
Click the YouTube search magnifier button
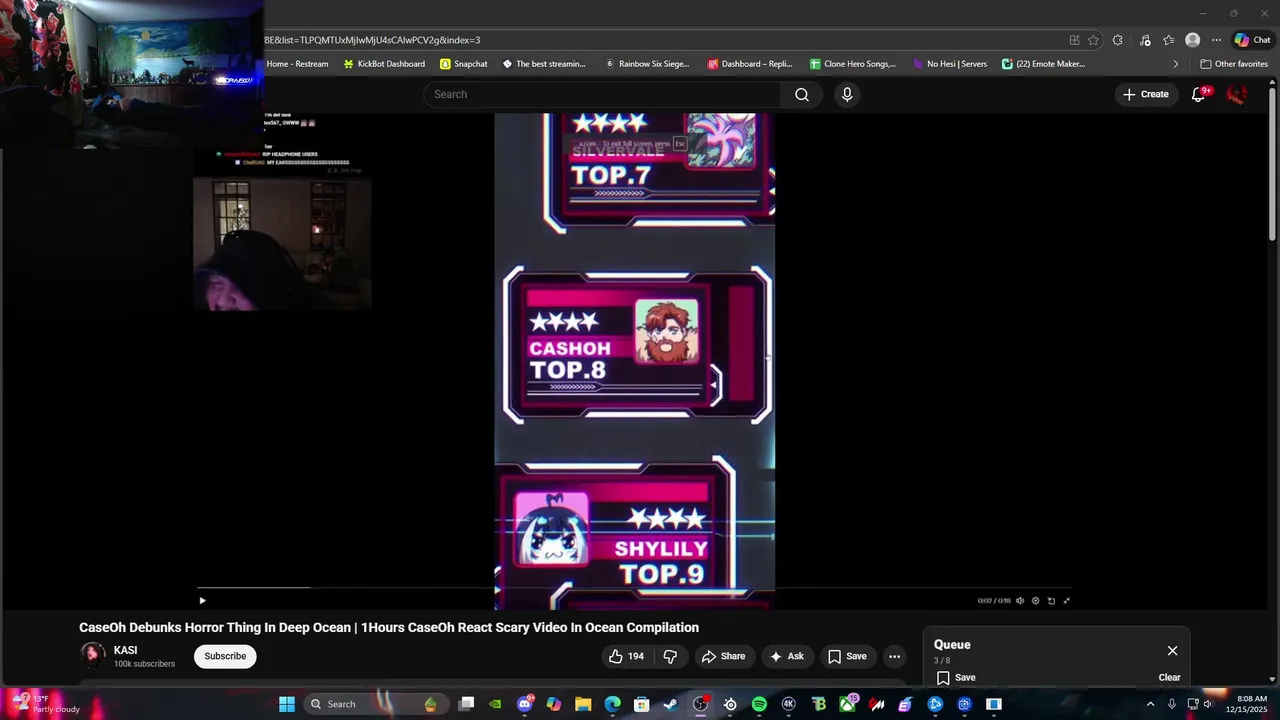pyautogui.click(x=802, y=94)
